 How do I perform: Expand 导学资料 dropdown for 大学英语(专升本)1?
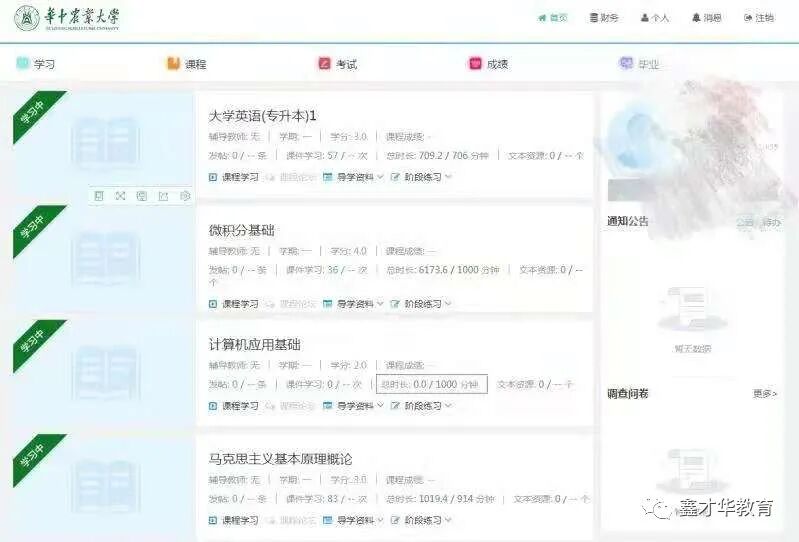[353, 177]
